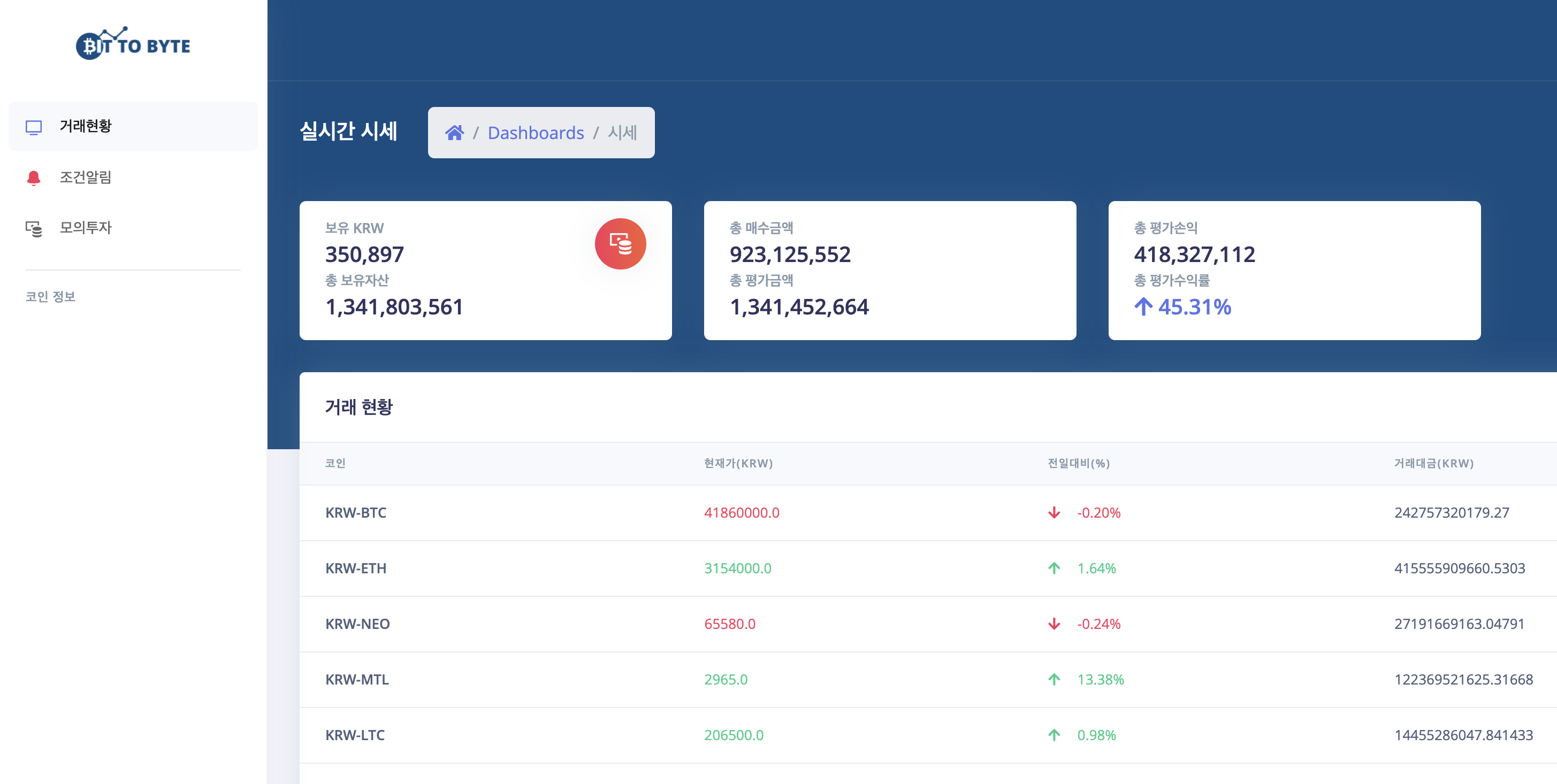Select the KRW-ETH coin row

click(x=356, y=568)
